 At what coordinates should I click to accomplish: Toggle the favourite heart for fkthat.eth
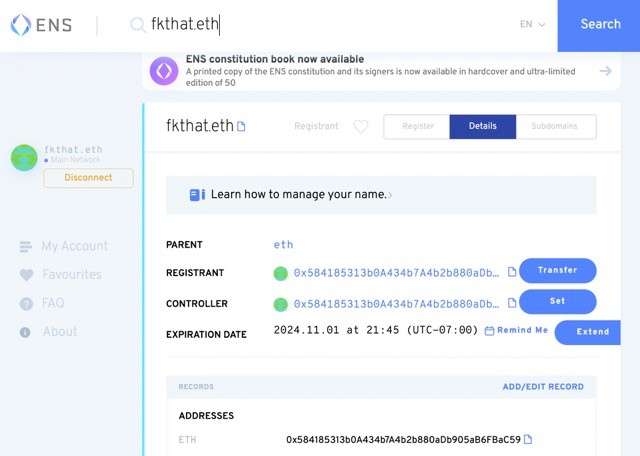[361, 127]
